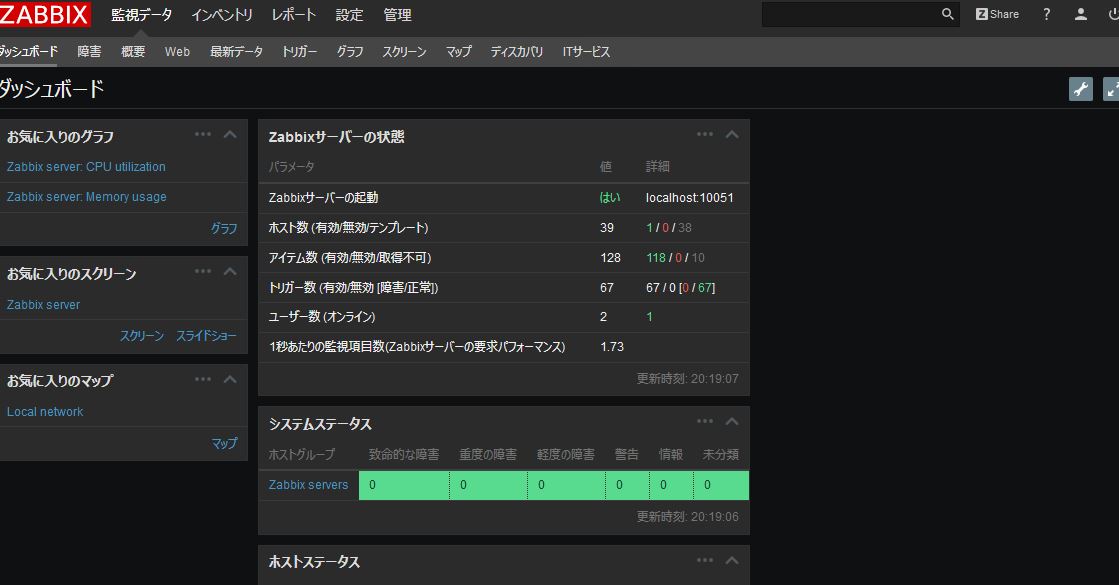This screenshot has width=1119, height=585.
Task: Switch to the 障害 tab
Action: pyautogui.click(x=88, y=51)
